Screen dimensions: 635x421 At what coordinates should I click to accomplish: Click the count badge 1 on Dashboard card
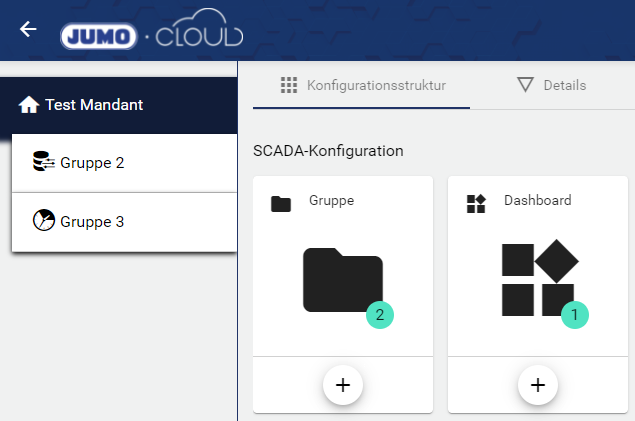(x=574, y=314)
